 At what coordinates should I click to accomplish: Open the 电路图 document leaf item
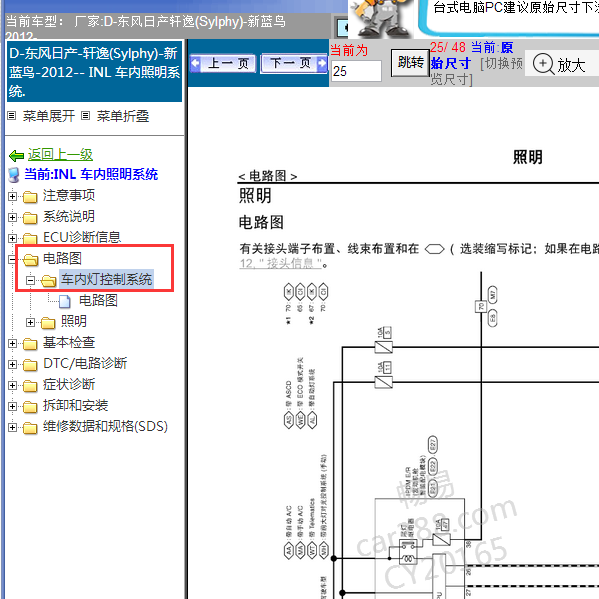click(98, 301)
